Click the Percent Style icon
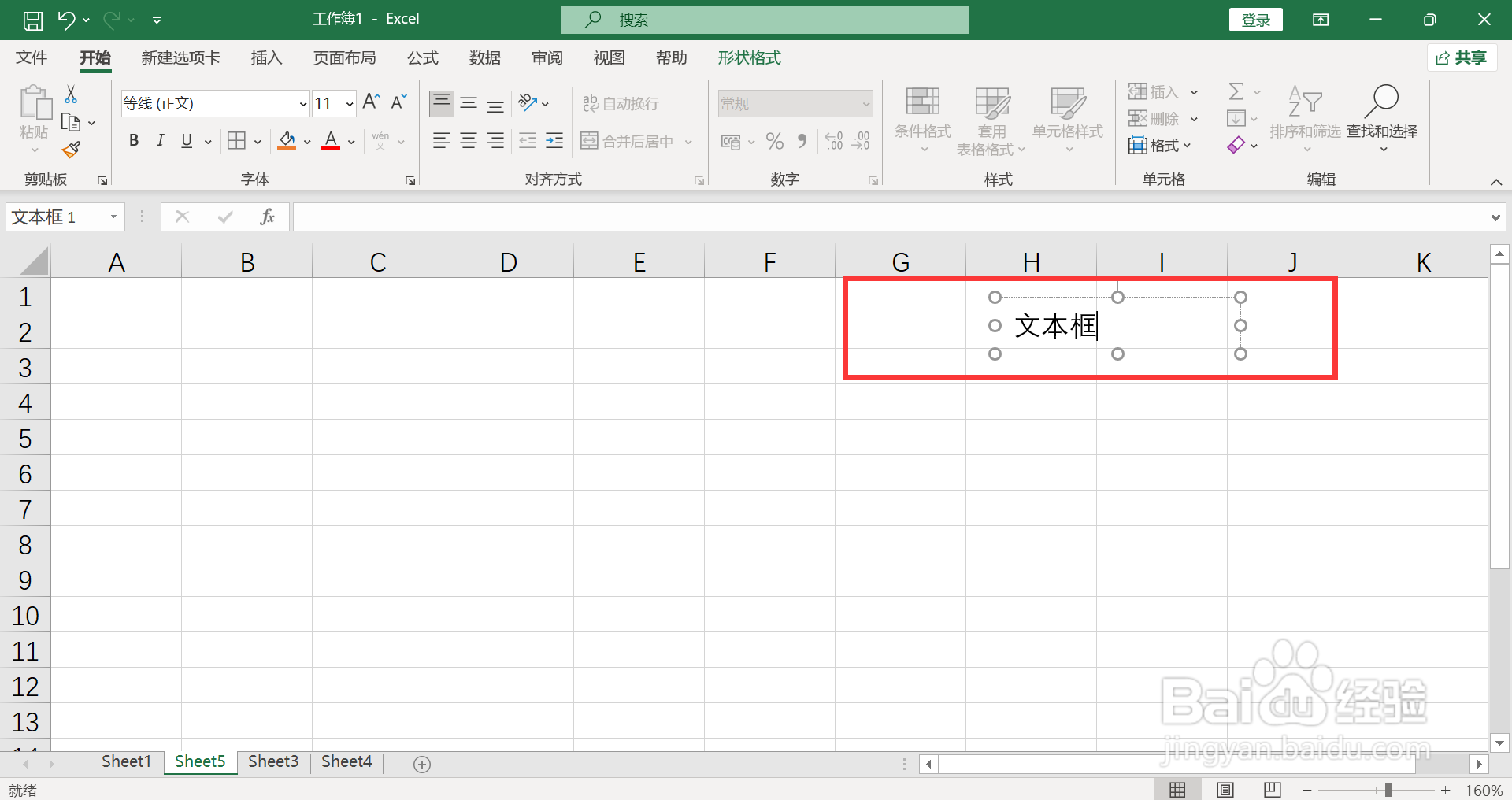This screenshot has width=1512, height=800. (x=775, y=142)
